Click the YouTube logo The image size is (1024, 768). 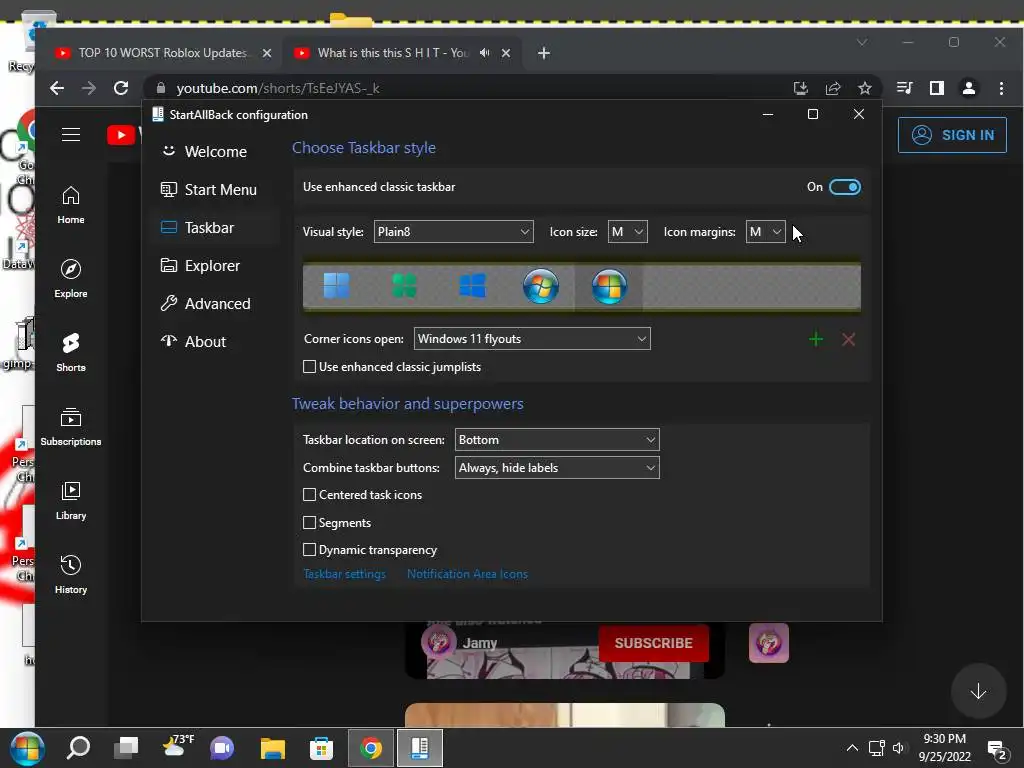[x=123, y=135]
